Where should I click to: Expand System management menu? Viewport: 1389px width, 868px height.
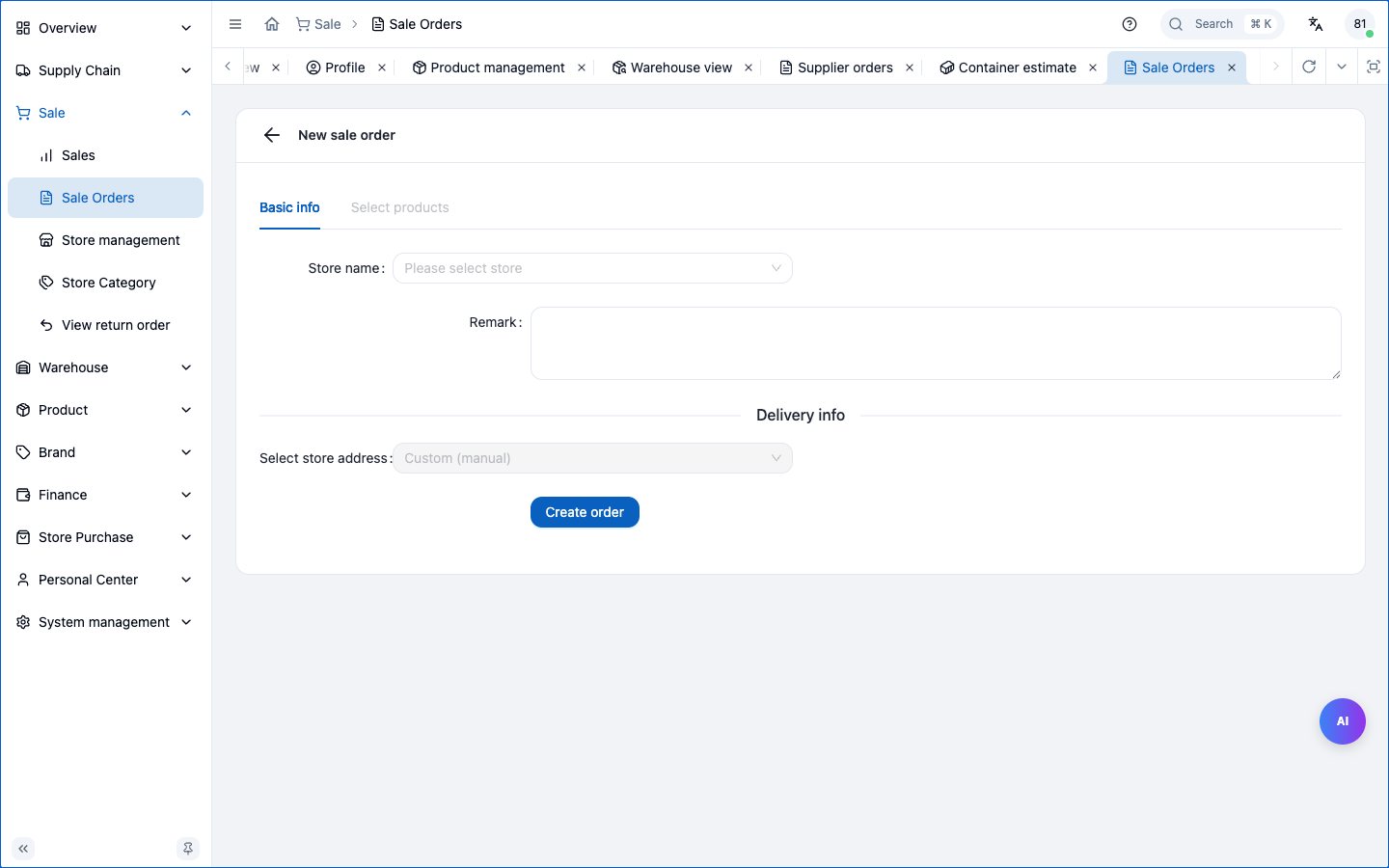[x=105, y=622]
